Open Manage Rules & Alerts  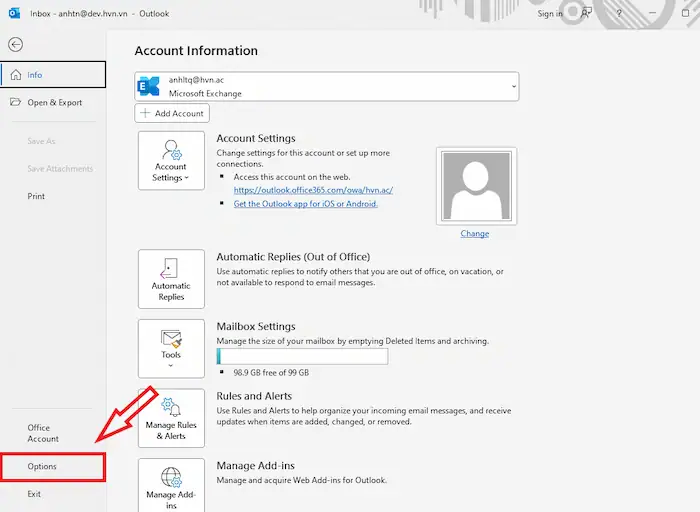(171, 418)
